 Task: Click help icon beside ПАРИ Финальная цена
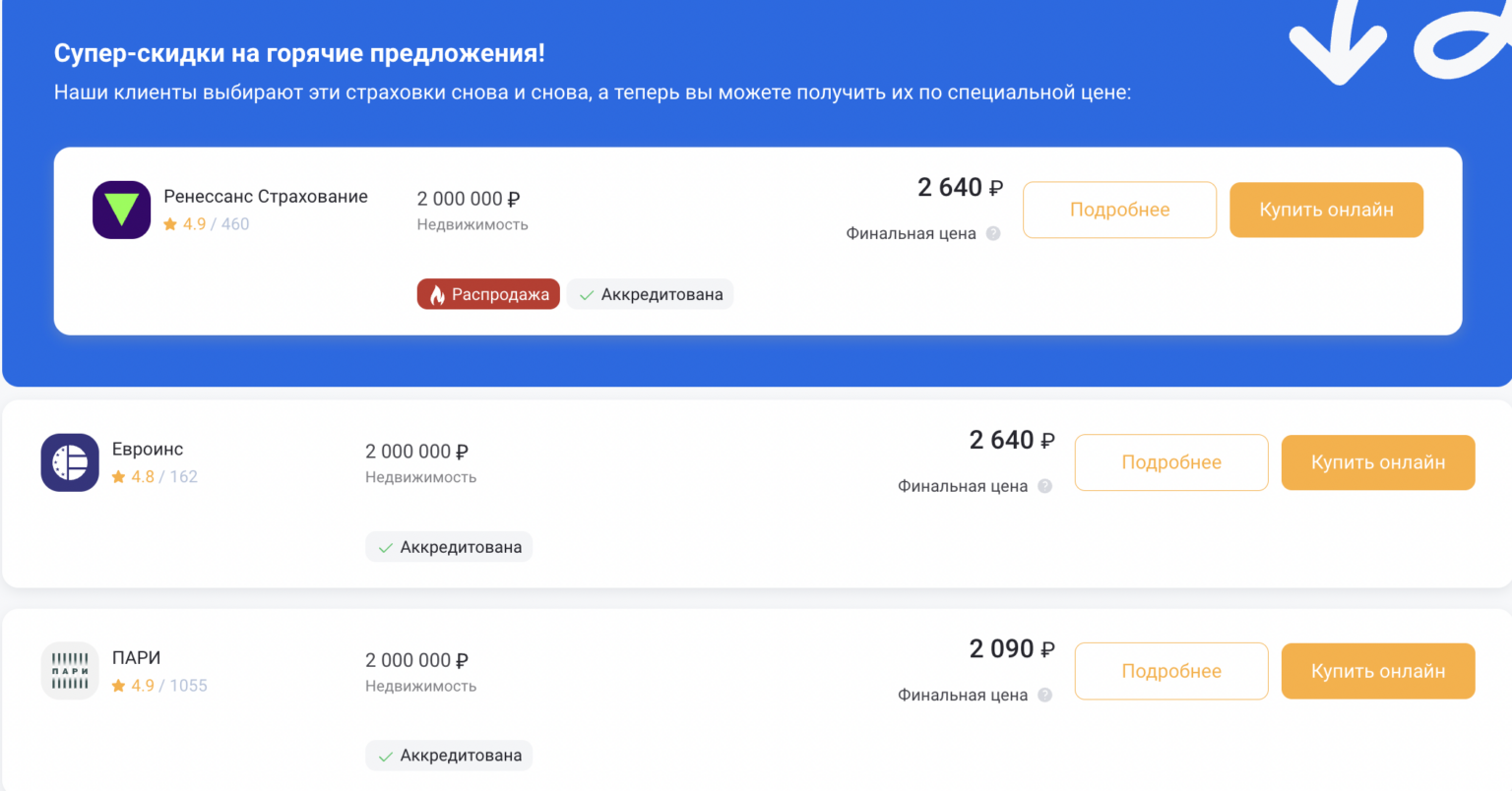[1044, 695]
